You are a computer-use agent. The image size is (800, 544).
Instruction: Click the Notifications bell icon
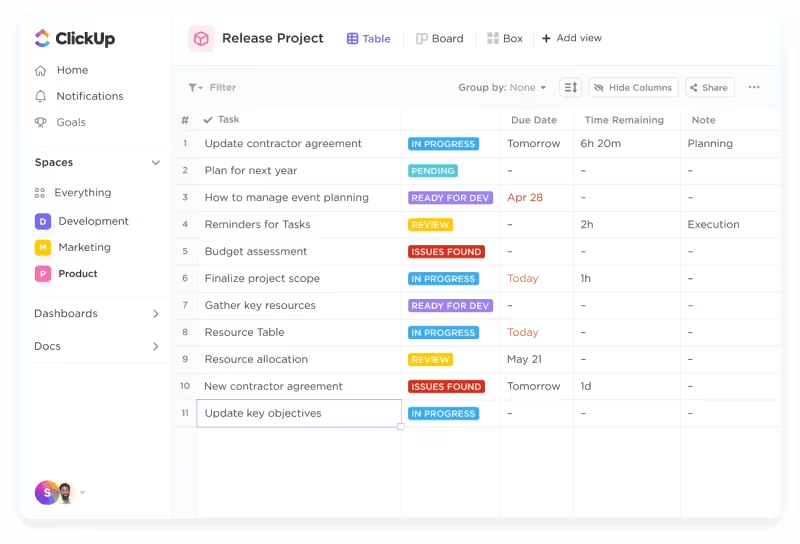(40, 96)
